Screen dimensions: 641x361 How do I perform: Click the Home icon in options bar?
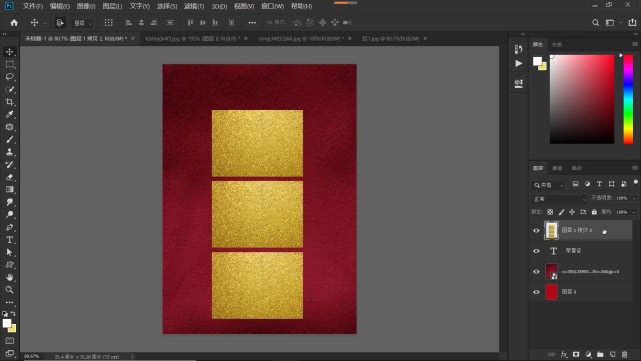(14, 23)
